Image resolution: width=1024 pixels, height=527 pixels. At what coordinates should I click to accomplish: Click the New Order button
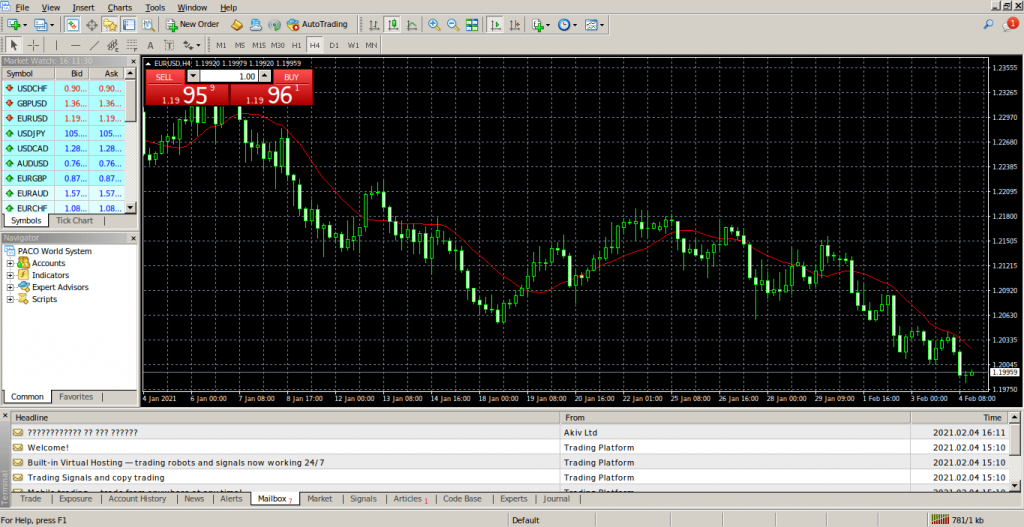[x=191, y=24]
